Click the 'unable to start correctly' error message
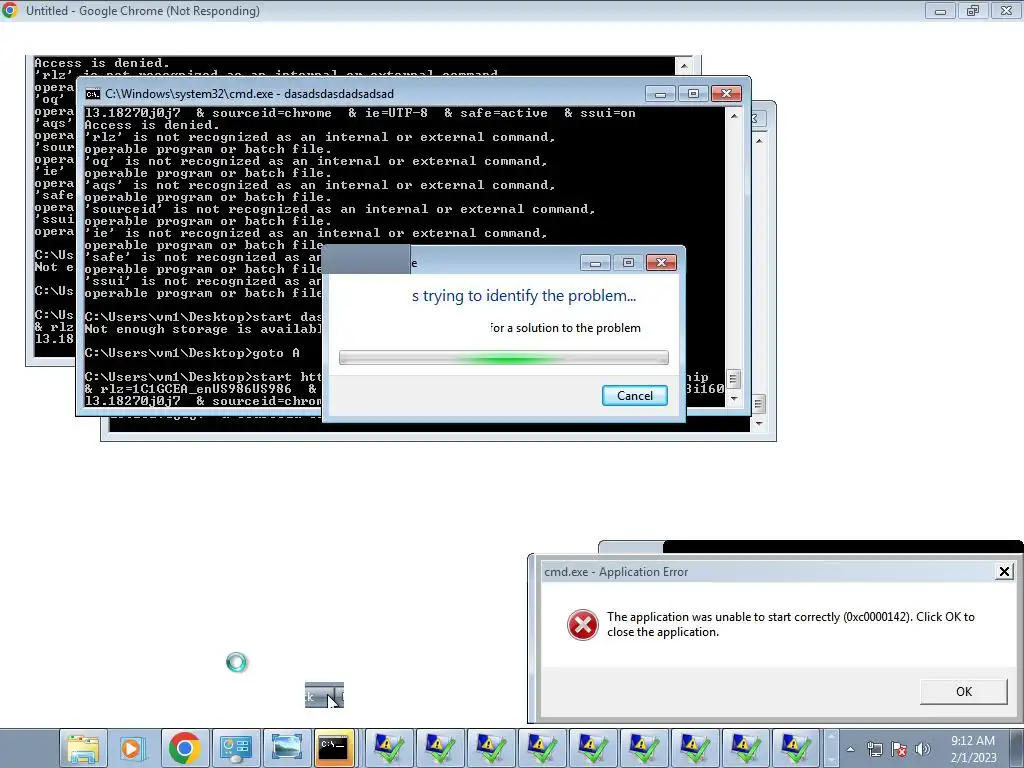 [790, 624]
